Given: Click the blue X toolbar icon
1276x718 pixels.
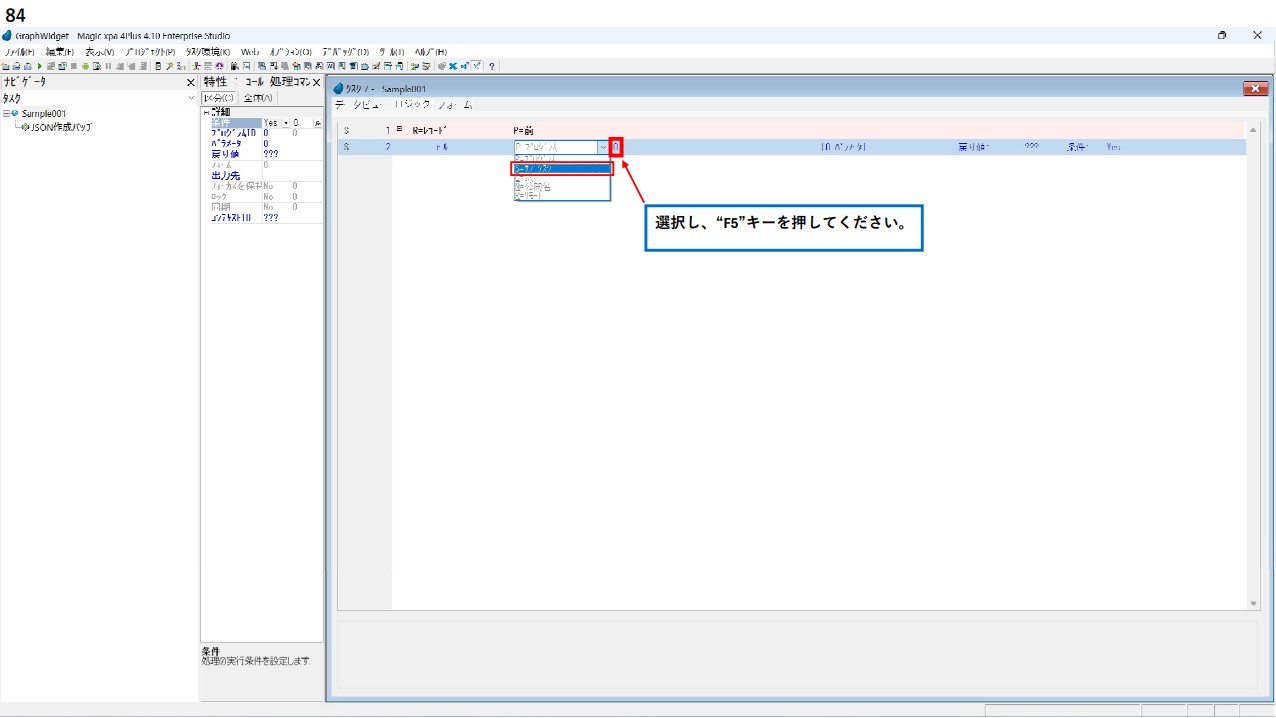Looking at the screenshot, I should 453,66.
